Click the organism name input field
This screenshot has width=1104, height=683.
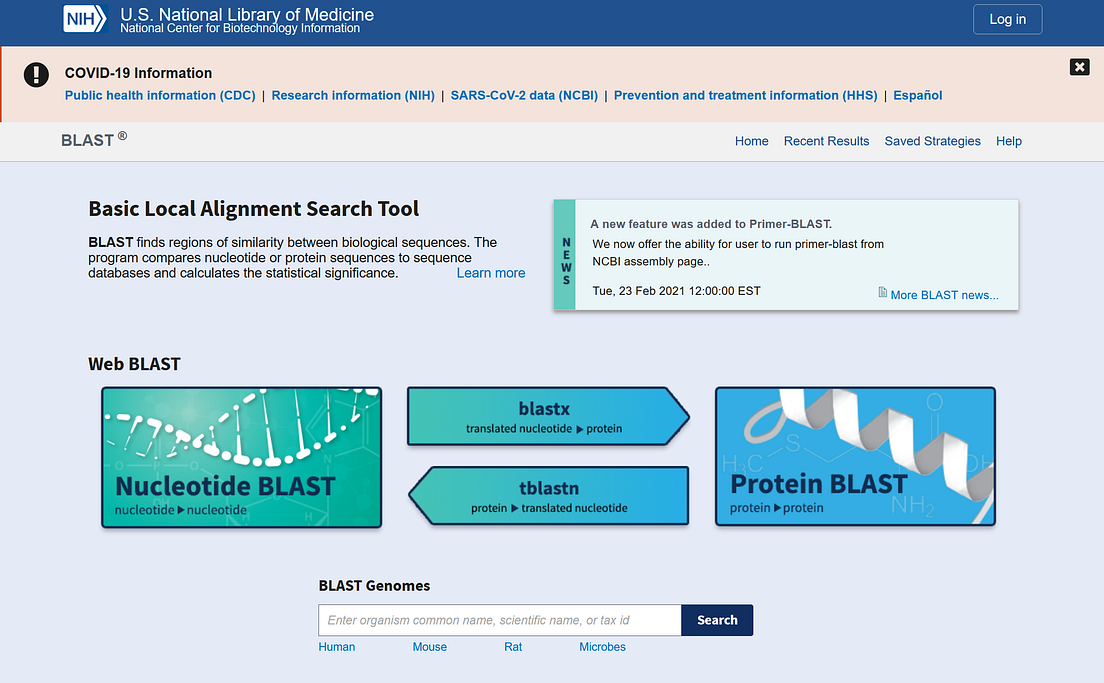[498, 620]
